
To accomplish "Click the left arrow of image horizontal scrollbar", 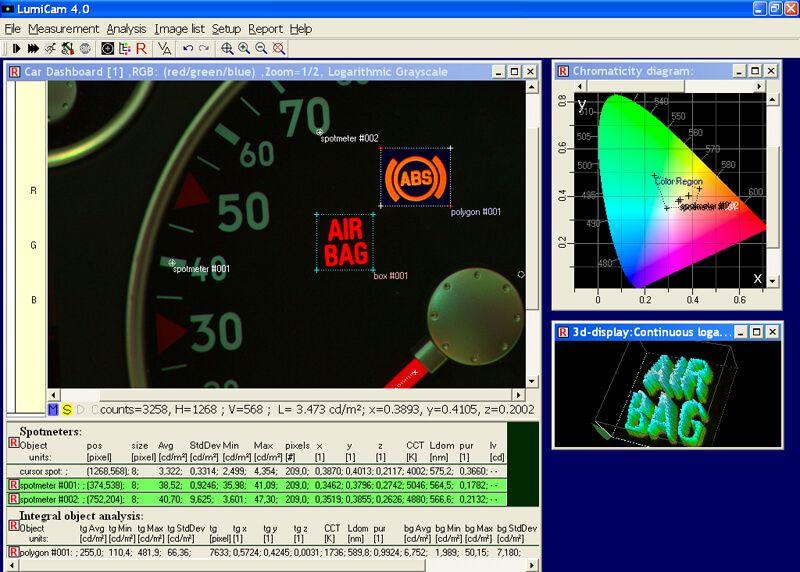I will pos(54,394).
